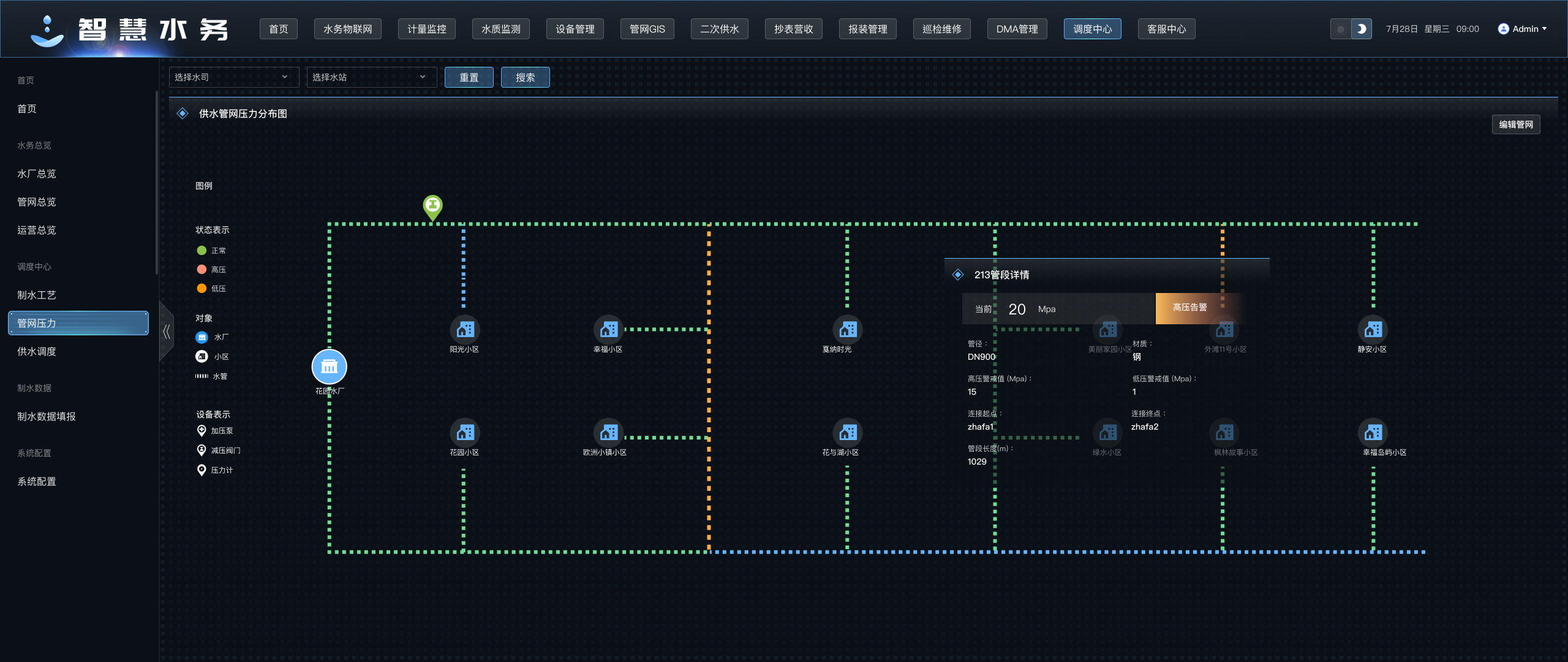Open the DMA管理 navigation tab
Screen dimensions: 1568x662
(1017, 29)
